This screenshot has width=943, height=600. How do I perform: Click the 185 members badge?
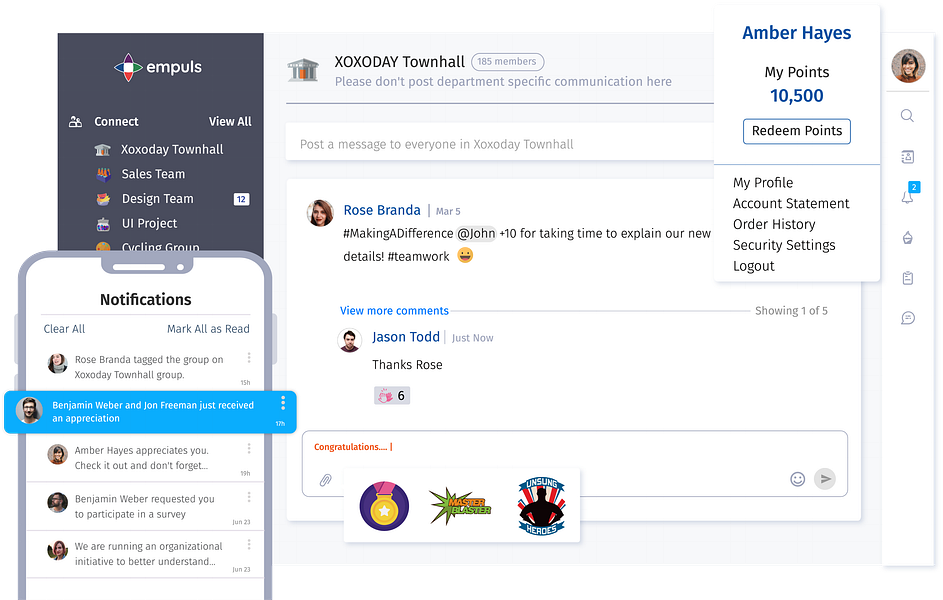click(x=508, y=62)
